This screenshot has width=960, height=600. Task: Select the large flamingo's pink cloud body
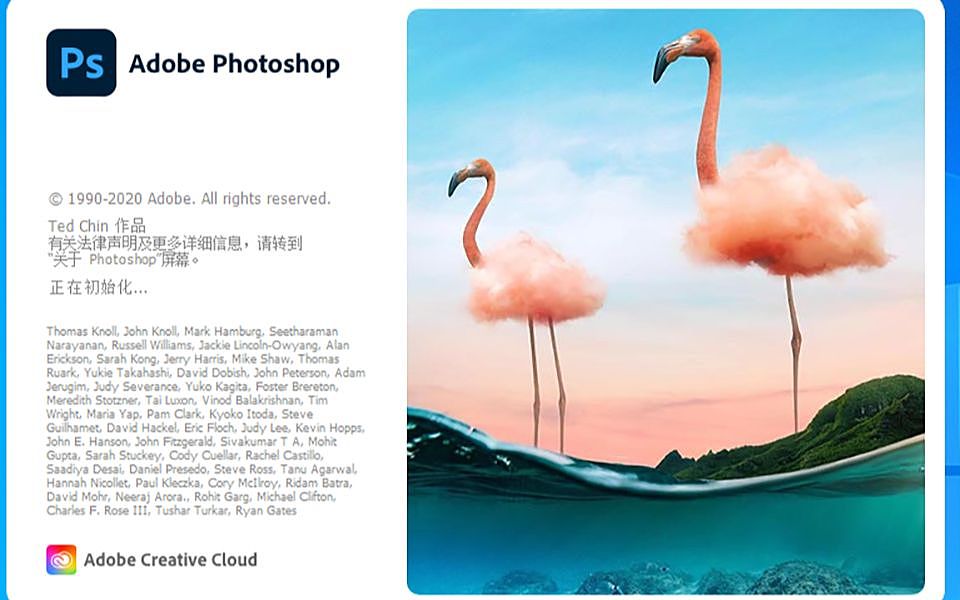[x=786, y=213]
